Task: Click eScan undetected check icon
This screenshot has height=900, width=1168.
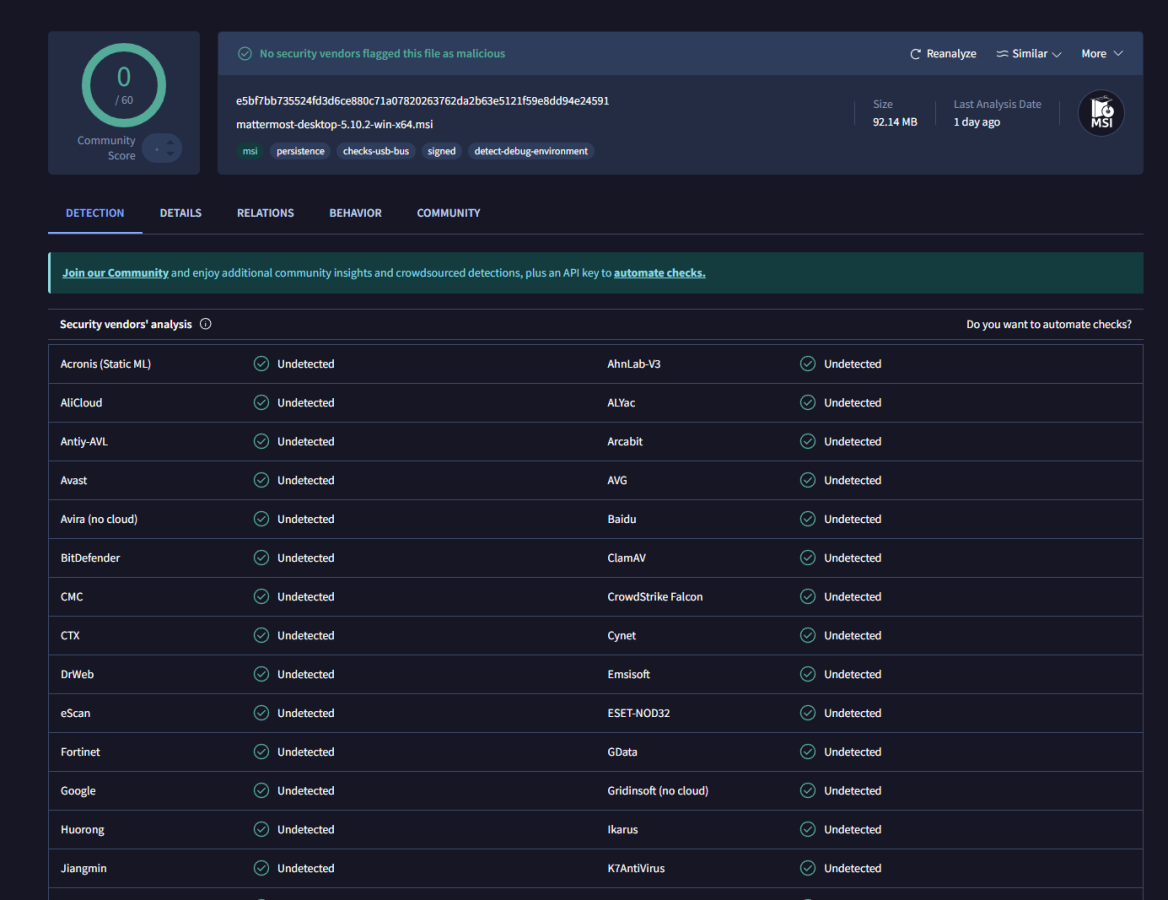Action: click(x=261, y=712)
